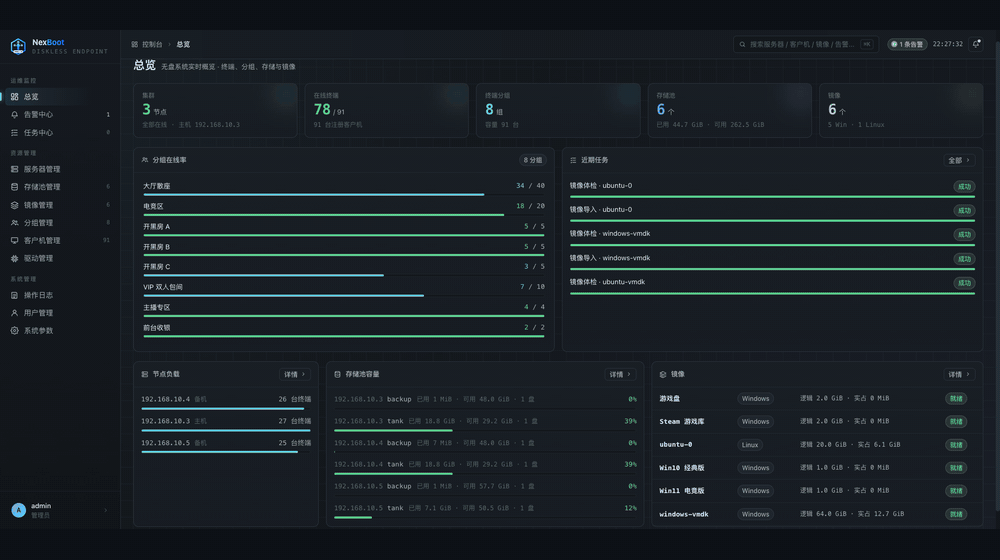Image resolution: width=1000 pixels, height=560 pixels.
Task: Click the 开黑房 C online-rate progress bar
Action: click(x=344, y=276)
